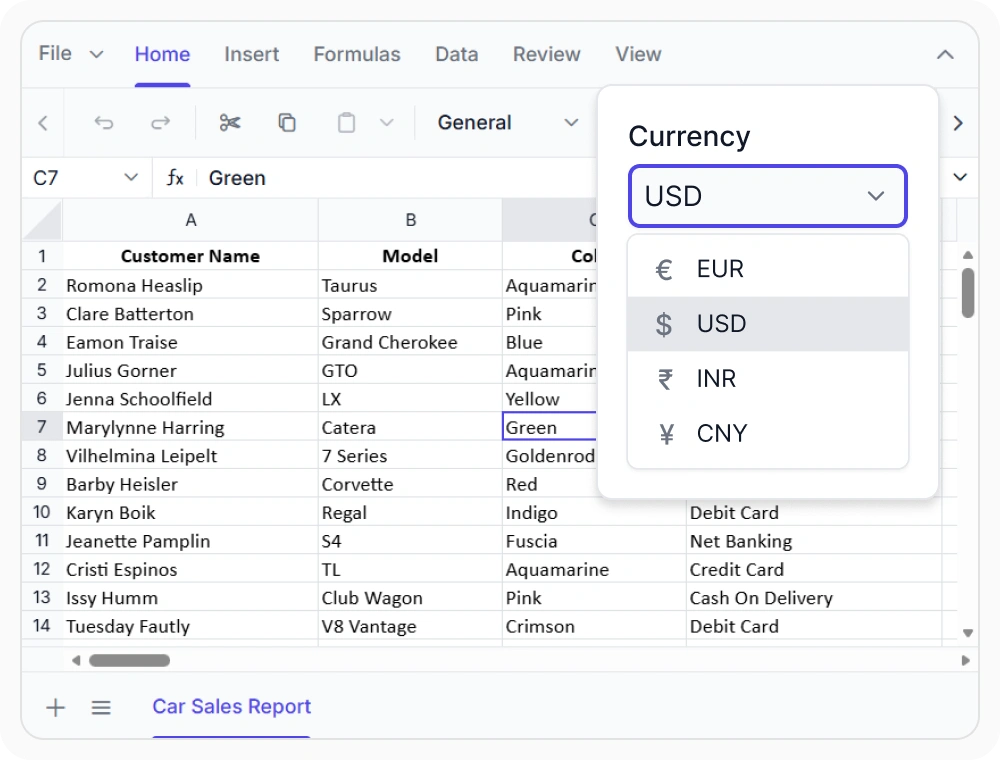Click the vertical scrollbar thumb
The height and width of the screenshot is (760, 1000).
[967, 293]
